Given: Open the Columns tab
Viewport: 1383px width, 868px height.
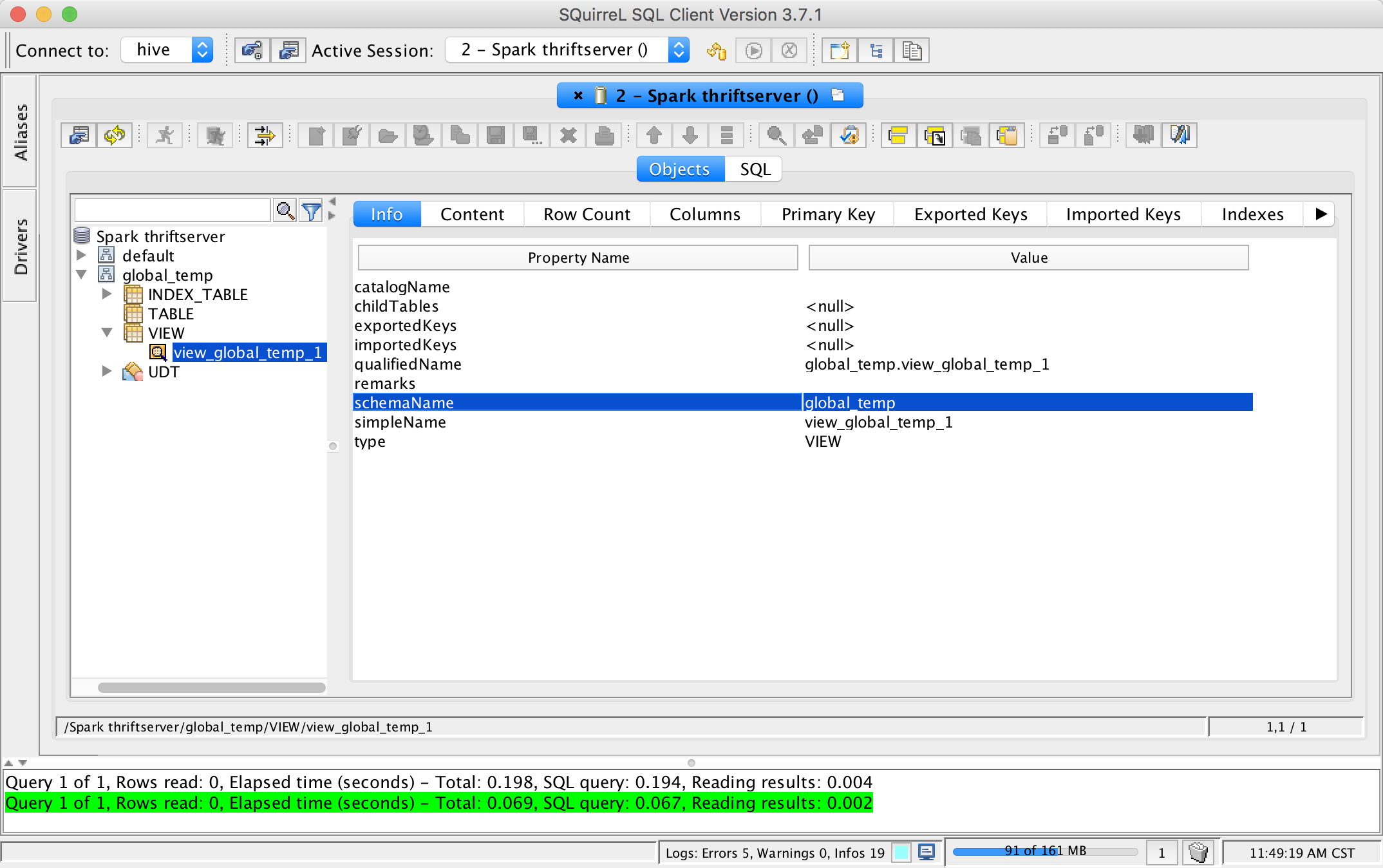Looking at the screenshot, I should (x=705, y=214).
